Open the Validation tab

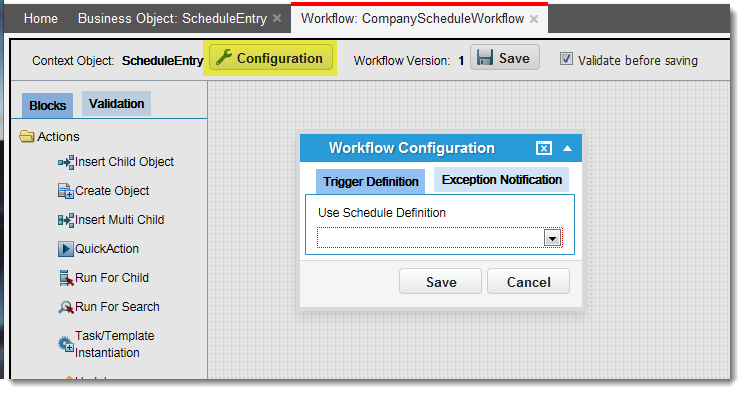116,104
